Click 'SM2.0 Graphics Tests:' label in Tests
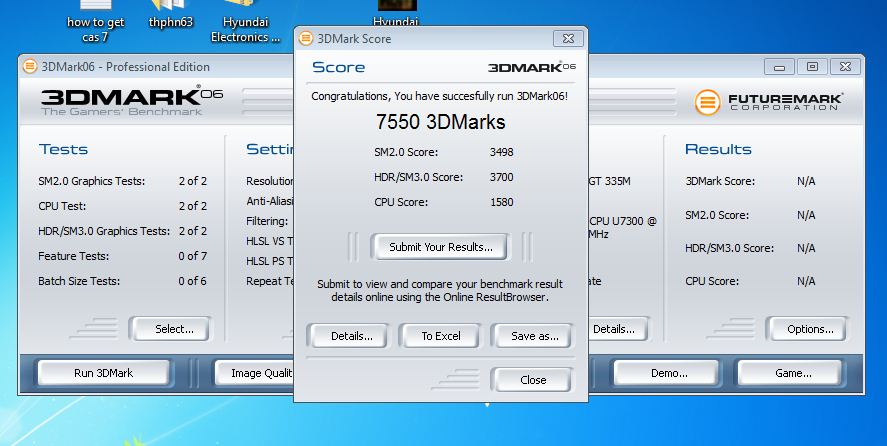 point(92,181)
